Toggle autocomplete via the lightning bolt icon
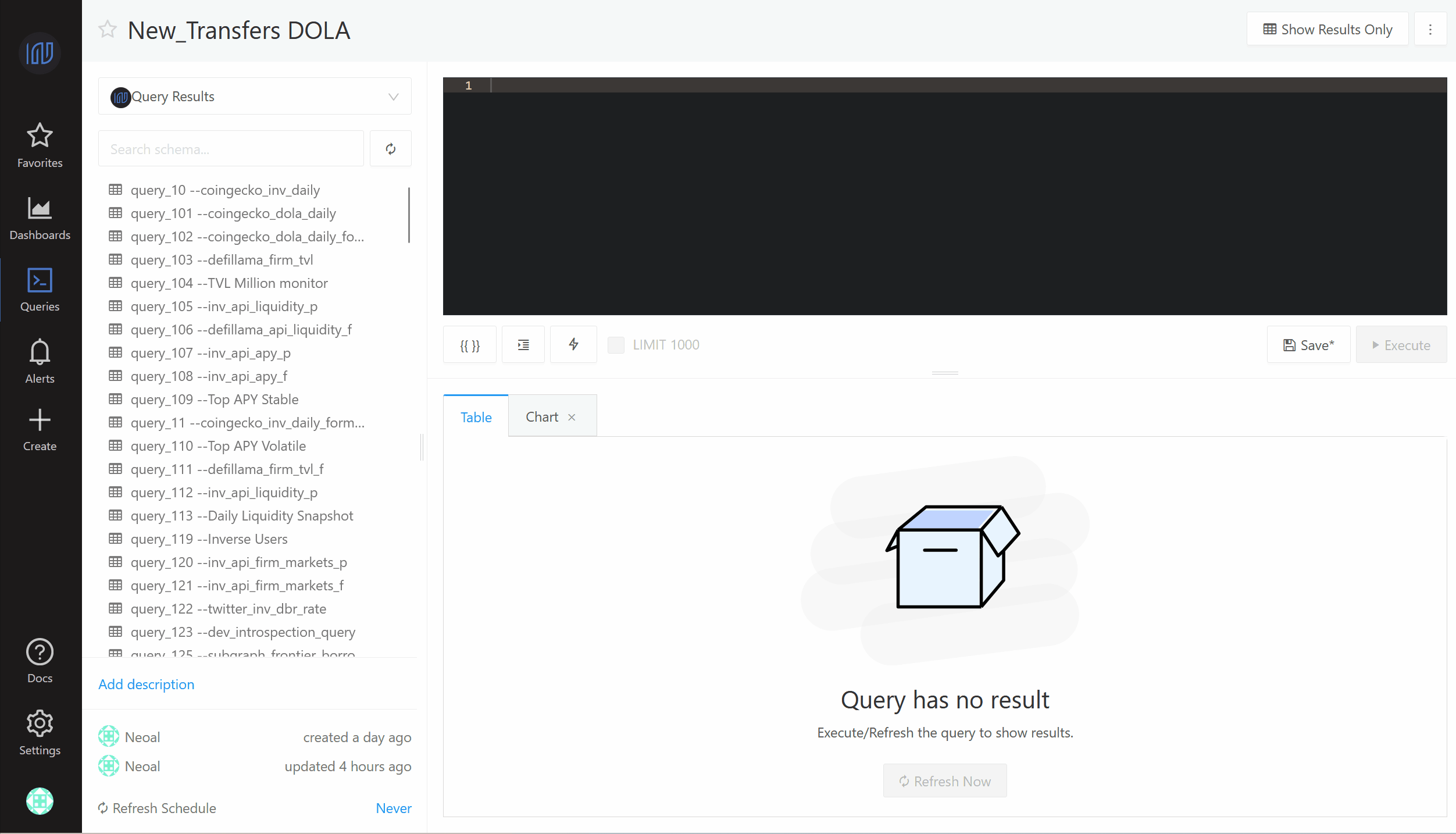Image resolution: width=1456 pixels, height=834 pixels. tap(573, 345)
